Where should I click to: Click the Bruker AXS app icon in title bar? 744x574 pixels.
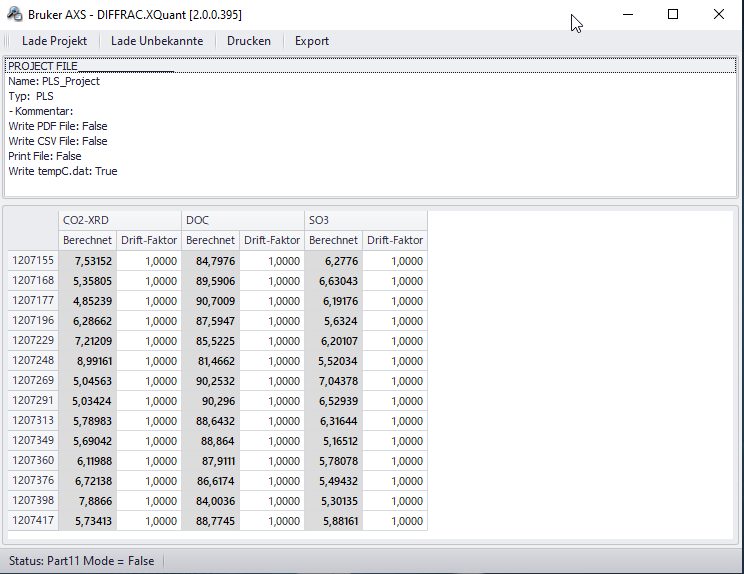click(x=14, y=14)
